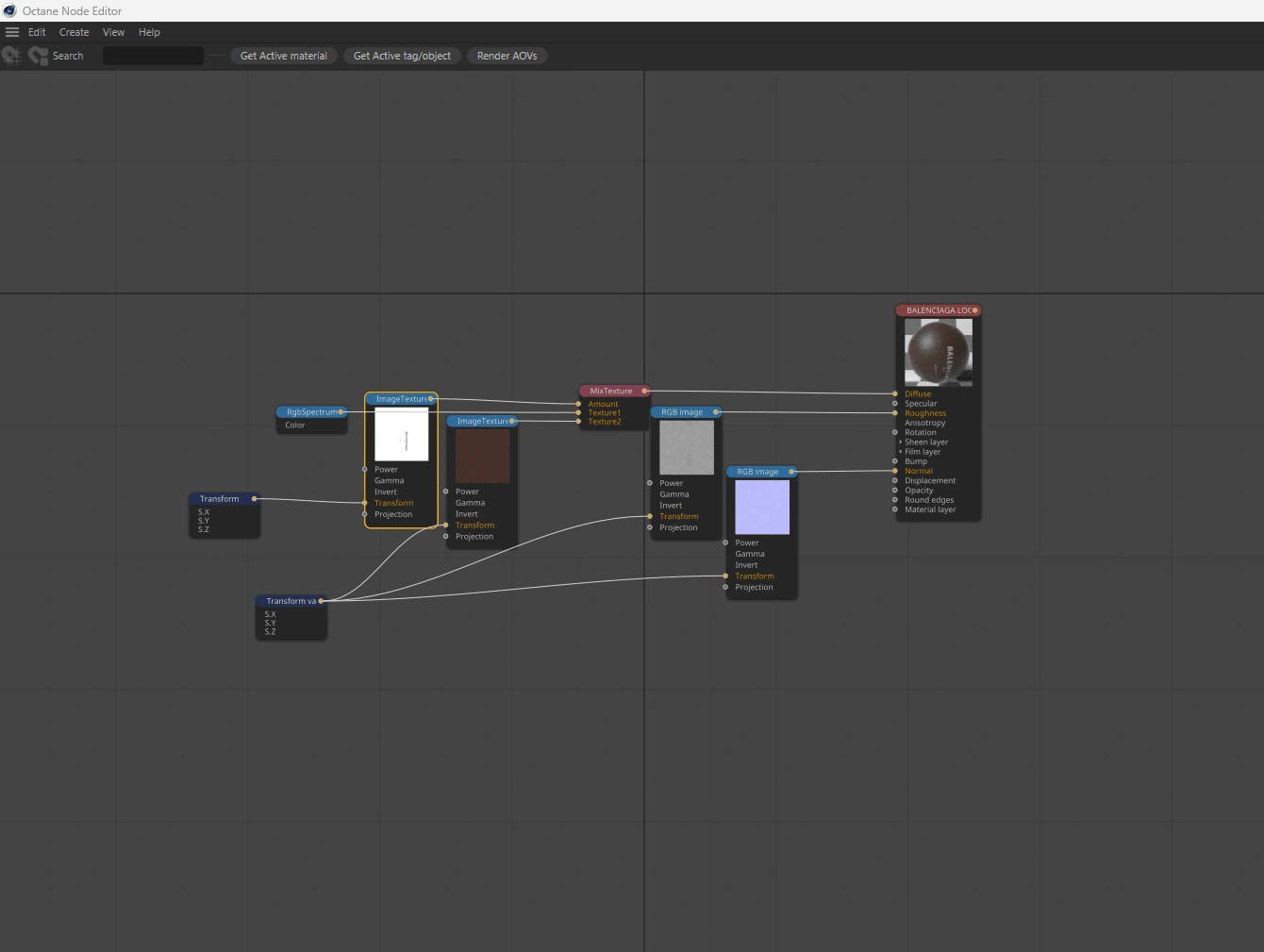Click the Round edges input port
Viewport: 1264px width, 952px height.
click(895, 500)
